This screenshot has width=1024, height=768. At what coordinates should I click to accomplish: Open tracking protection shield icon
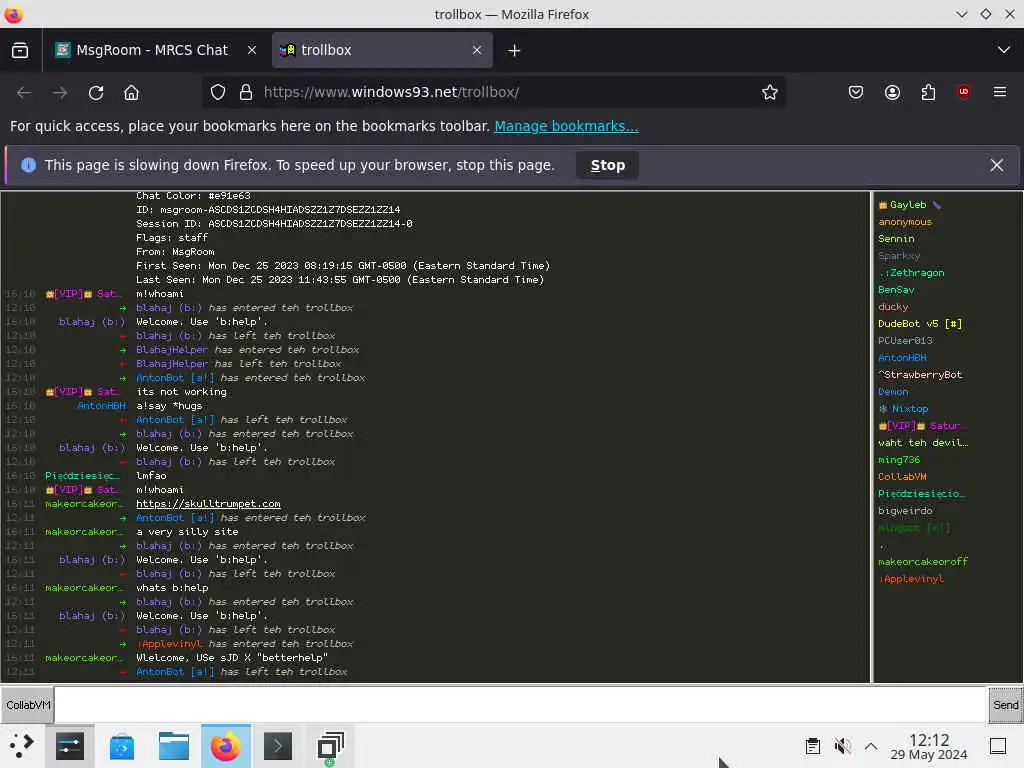point(217,93)
